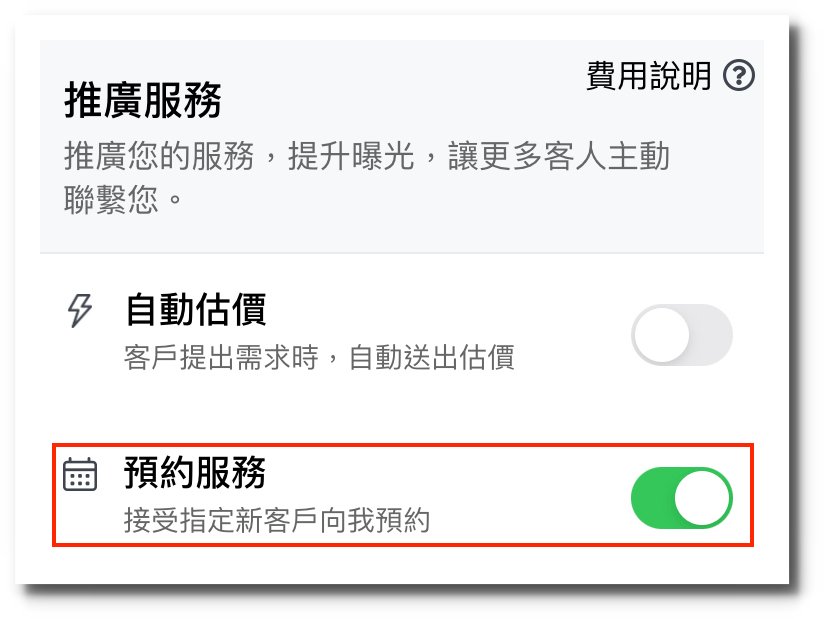The width and height of the screenshot is (824, 619).
Task: Click the white knob of the green switch
Action: pos(703,497)
